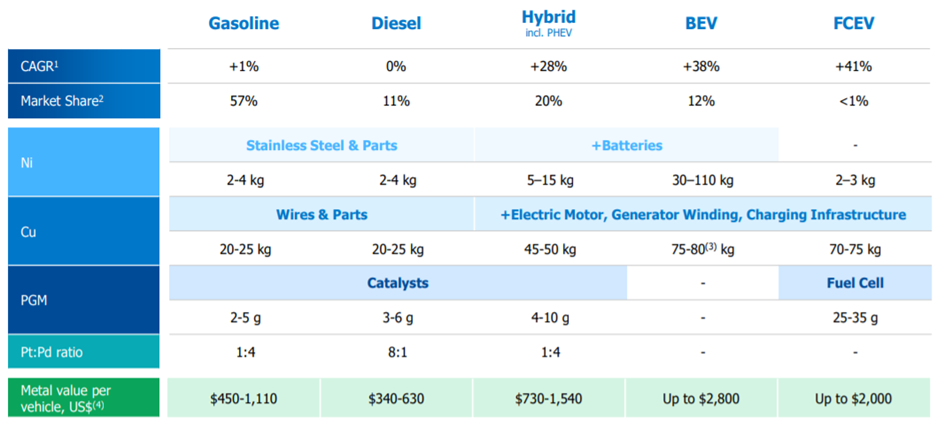The image size is (945, 425).
Task: Click the $450-1,110 gasoline value cell
Action: coord(243,398)
